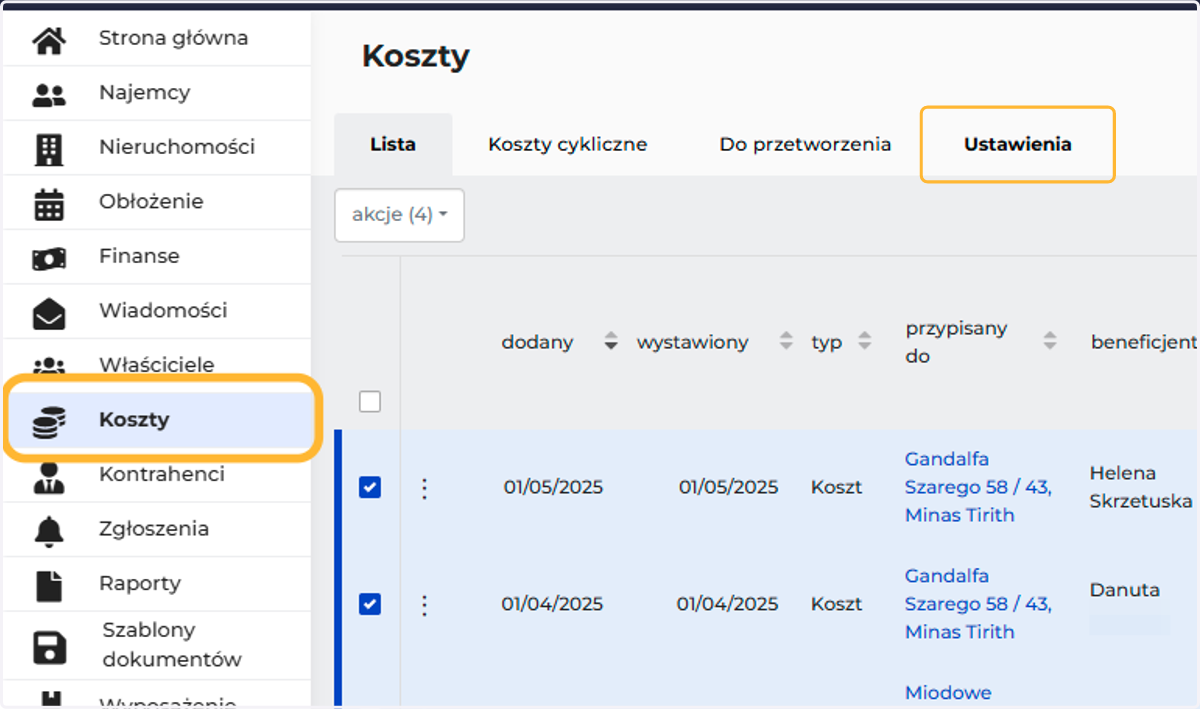Click the calendar icon beside Obłożenie

point(49,204)
